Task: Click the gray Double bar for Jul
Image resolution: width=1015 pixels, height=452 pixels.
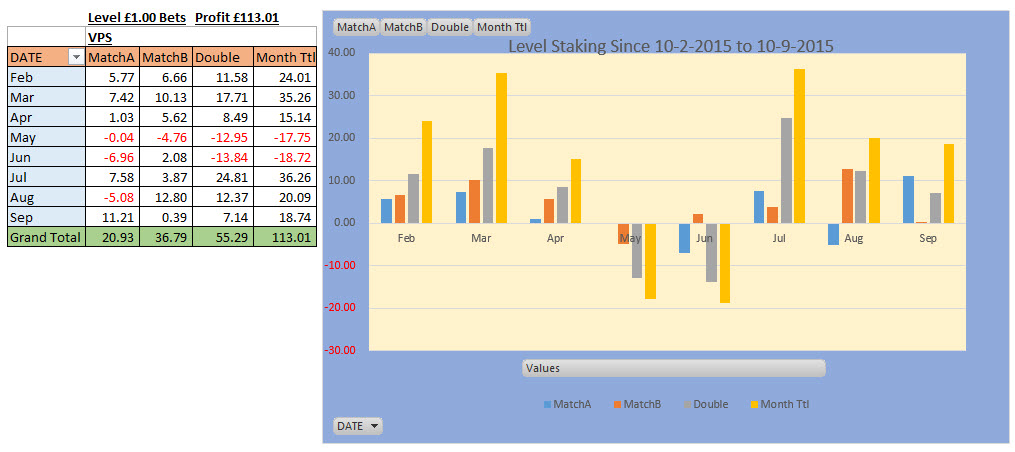Action: point(785,171)
